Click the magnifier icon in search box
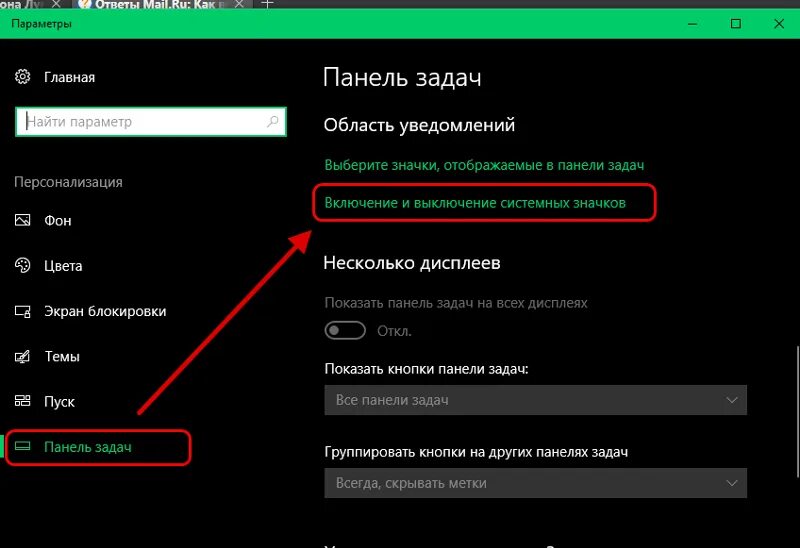Image resolution: width=800 pixels, height=548 pixels. 273,121
